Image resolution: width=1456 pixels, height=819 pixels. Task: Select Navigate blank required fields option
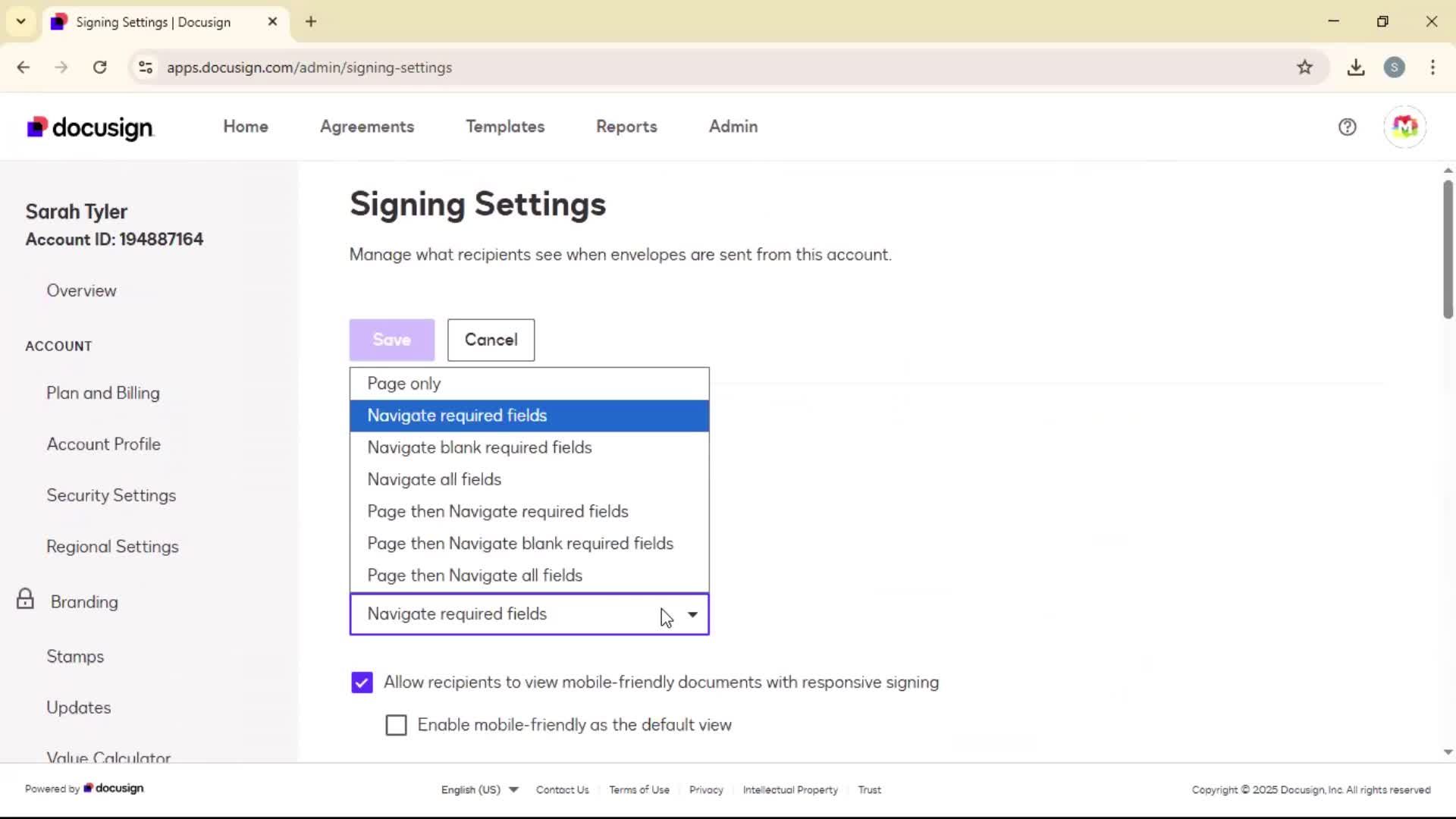click(529, 447)
